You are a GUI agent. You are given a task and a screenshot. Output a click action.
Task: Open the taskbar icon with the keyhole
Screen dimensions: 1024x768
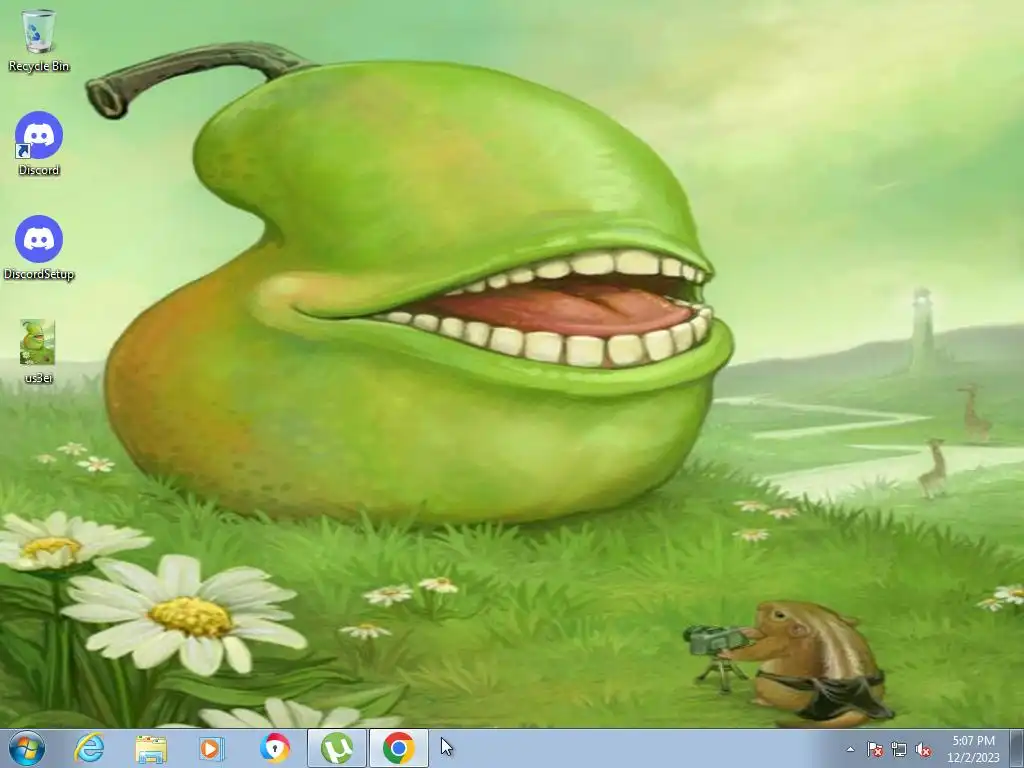[x=274, y=748]
